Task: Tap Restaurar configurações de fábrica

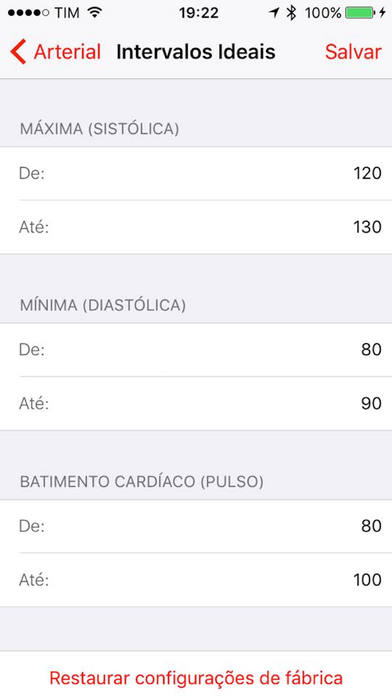Action: click(196, 678)
